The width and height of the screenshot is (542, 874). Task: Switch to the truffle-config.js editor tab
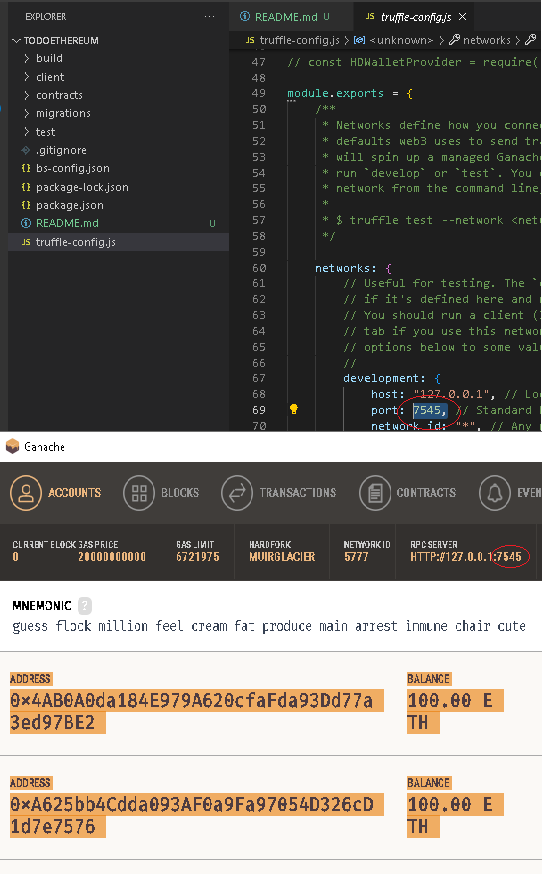416,17
